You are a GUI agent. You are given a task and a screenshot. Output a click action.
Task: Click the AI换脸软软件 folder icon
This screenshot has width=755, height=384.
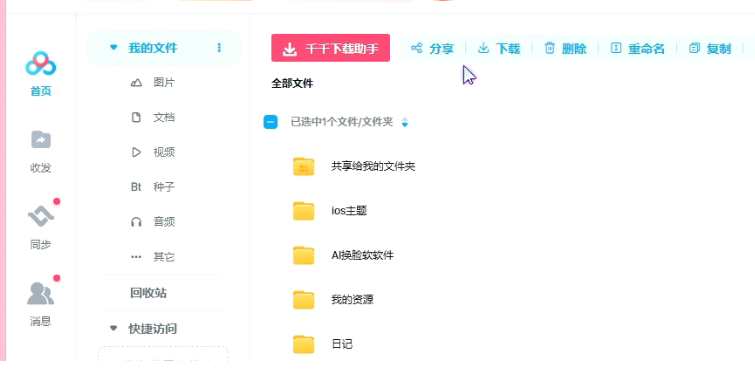[304, 255]
